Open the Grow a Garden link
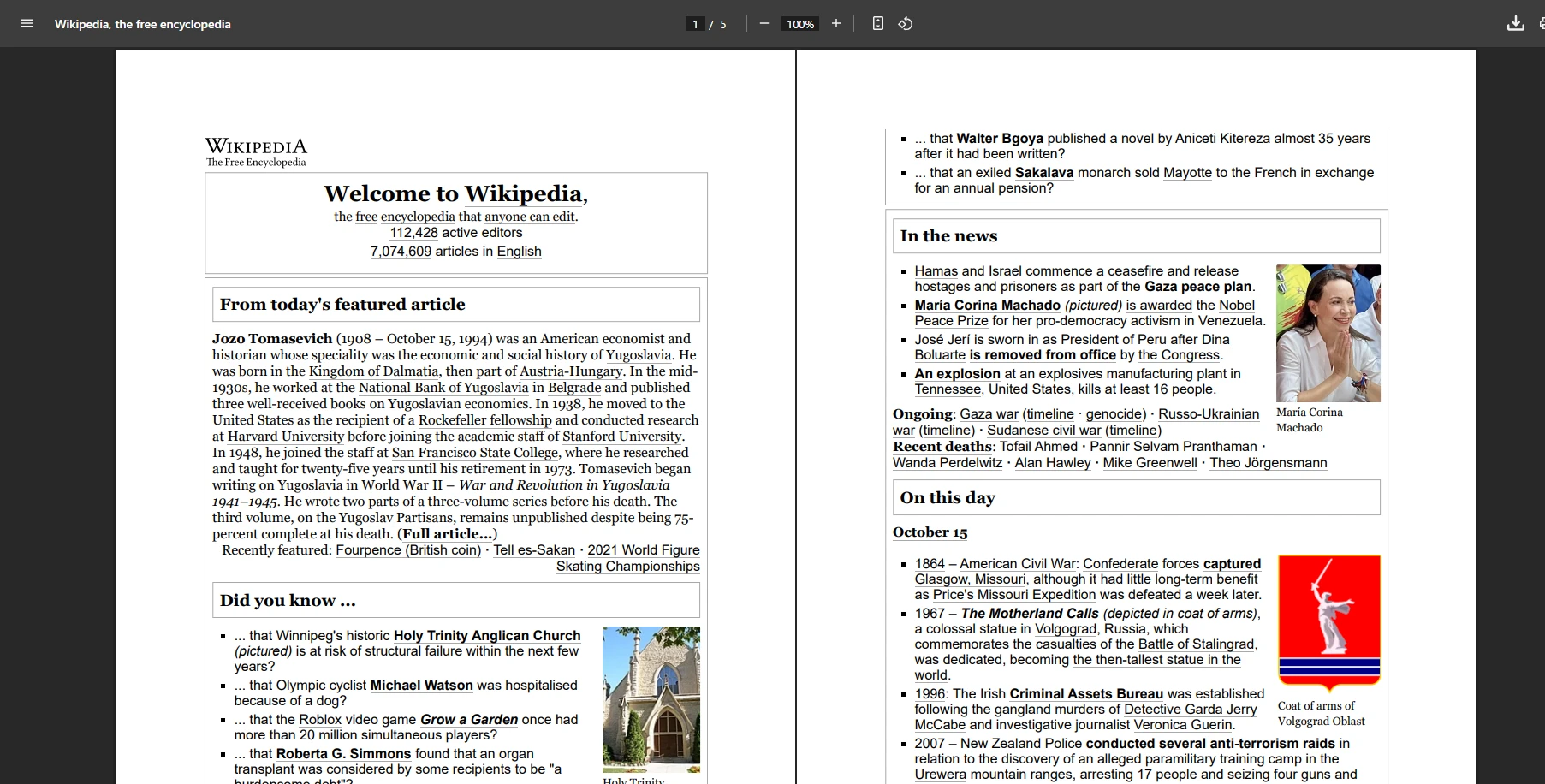 tap(468, 720)
